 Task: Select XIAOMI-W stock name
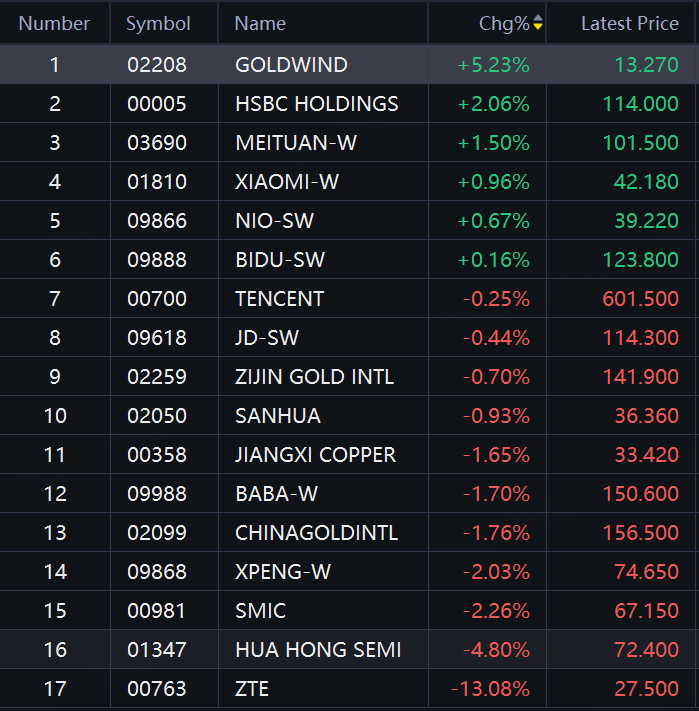(287, 182)
